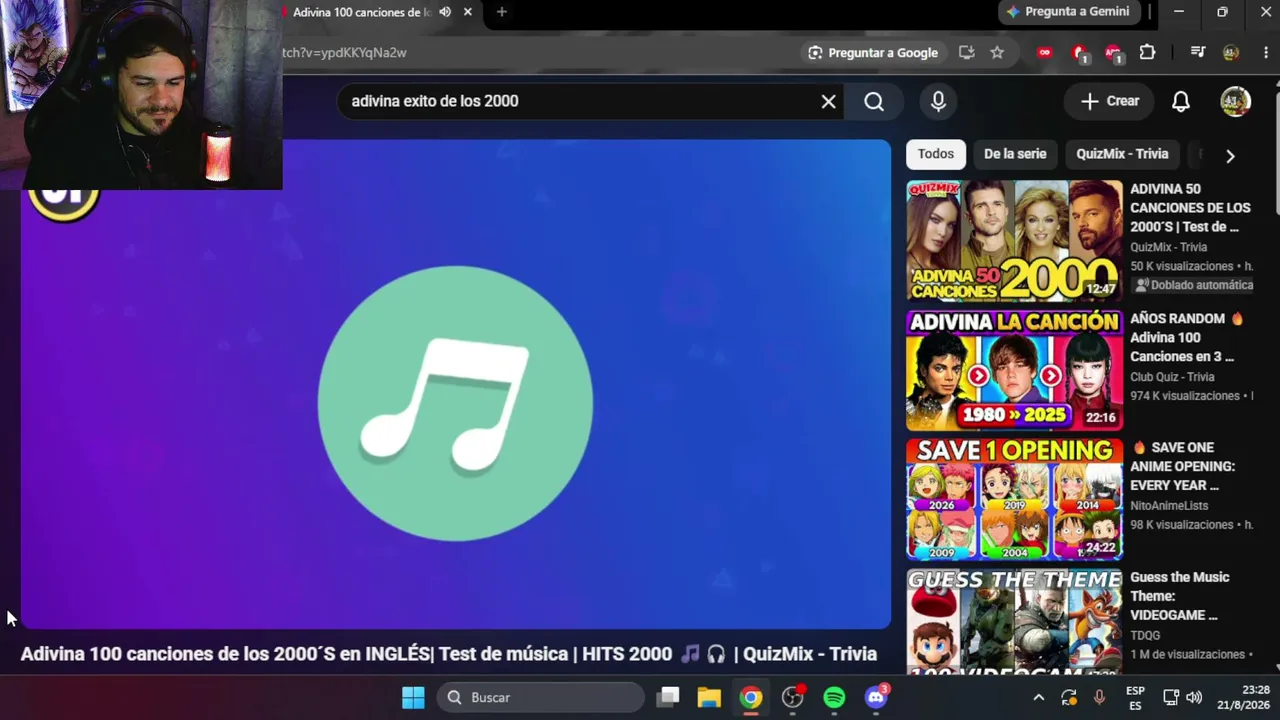Screen dimensions: 1280x720
Task: Open network settings tray icon
Action: click(x=1171, y=697)
